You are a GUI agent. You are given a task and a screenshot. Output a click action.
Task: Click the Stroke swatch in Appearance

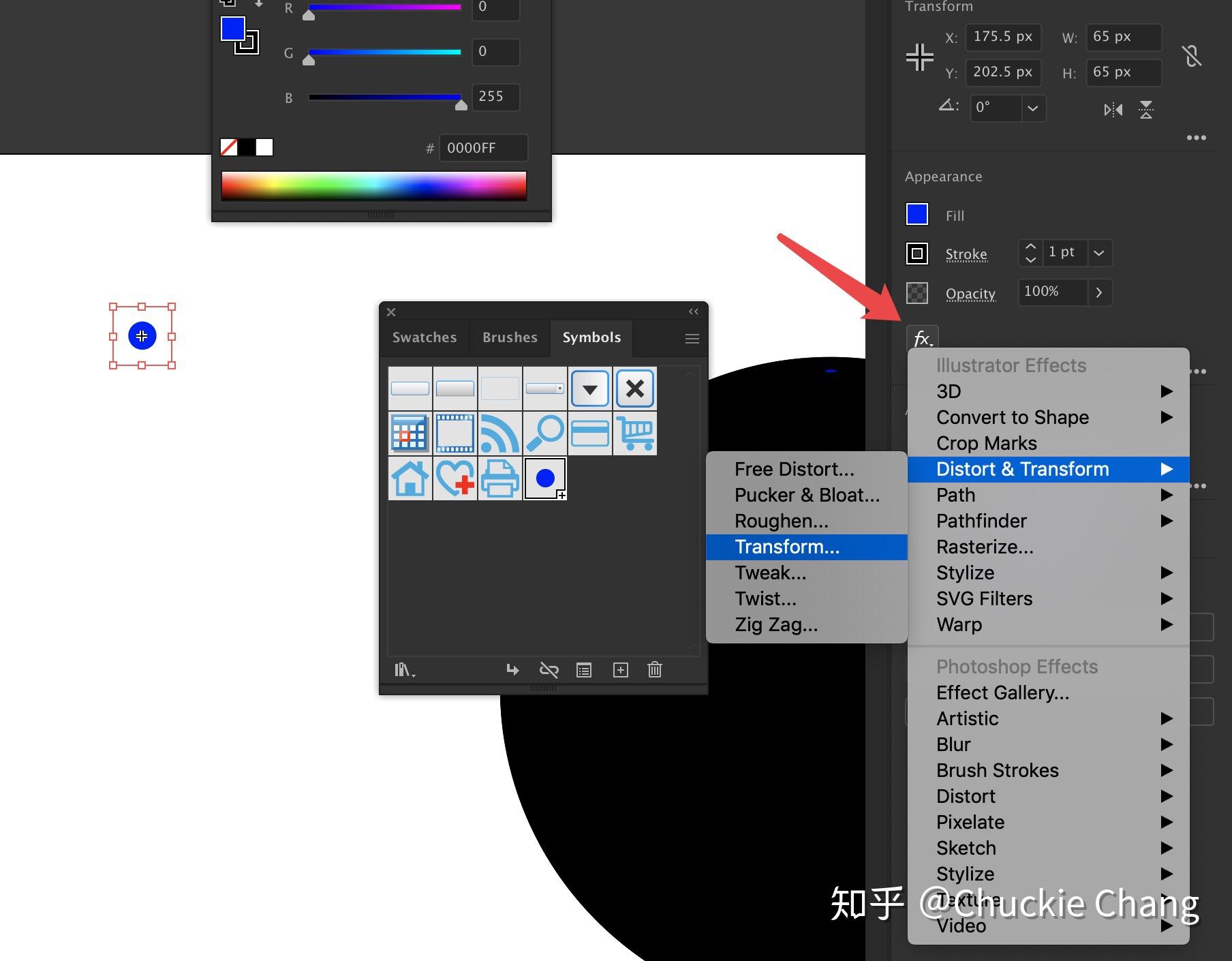917,254
